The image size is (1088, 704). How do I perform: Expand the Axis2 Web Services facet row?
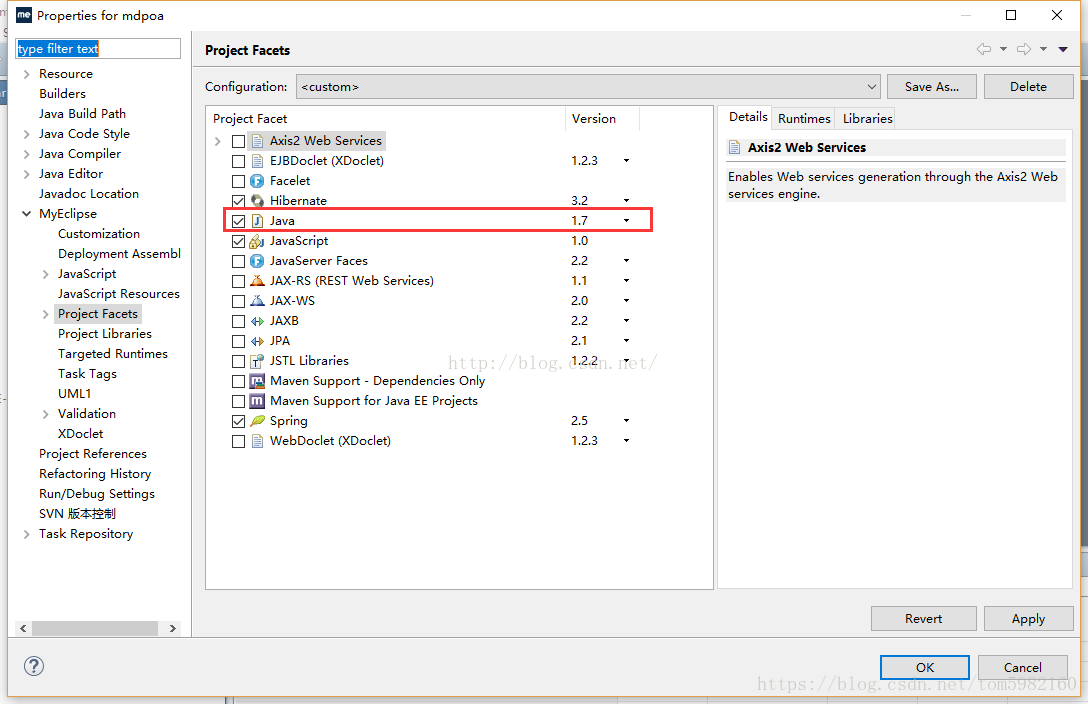(x=218, y=141)
